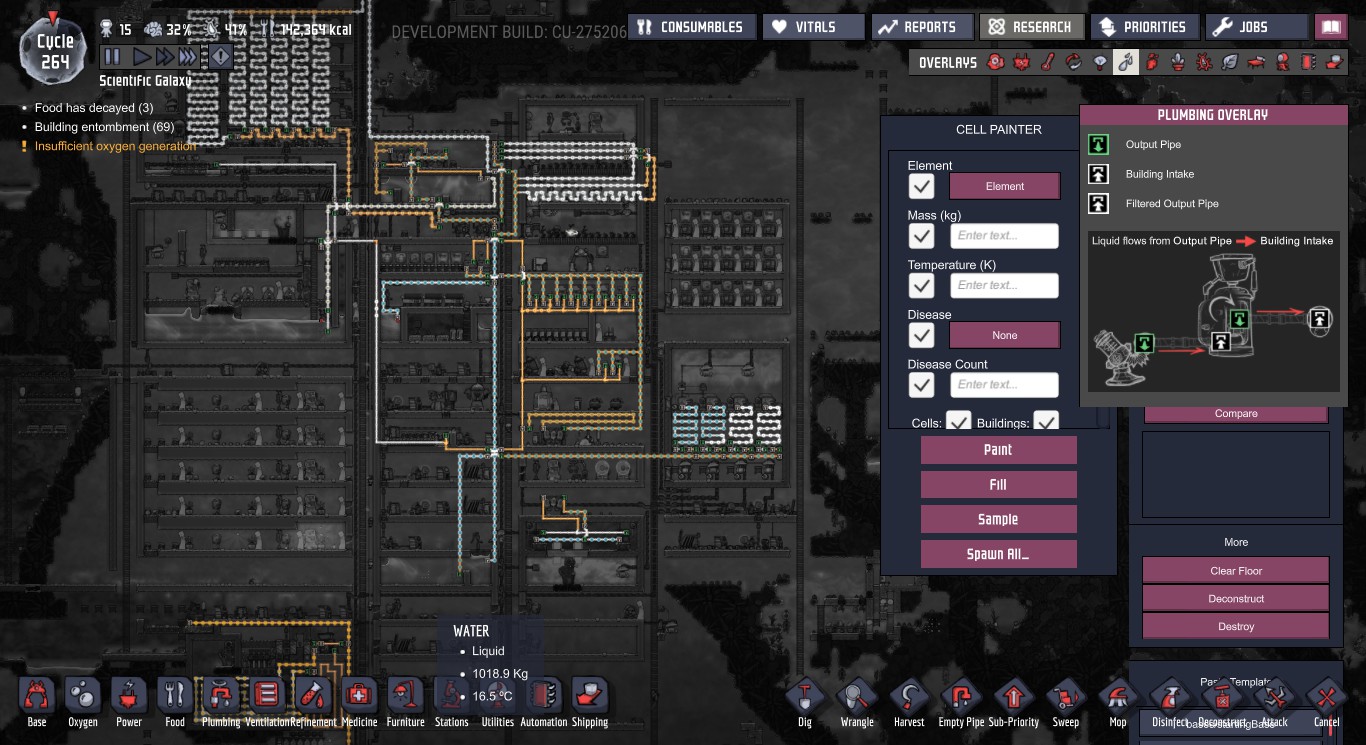Image resolution: width=1366 pixels, height=745 pixels.
Task: Toggle the Disease checkbox
Action: point(922,335)
